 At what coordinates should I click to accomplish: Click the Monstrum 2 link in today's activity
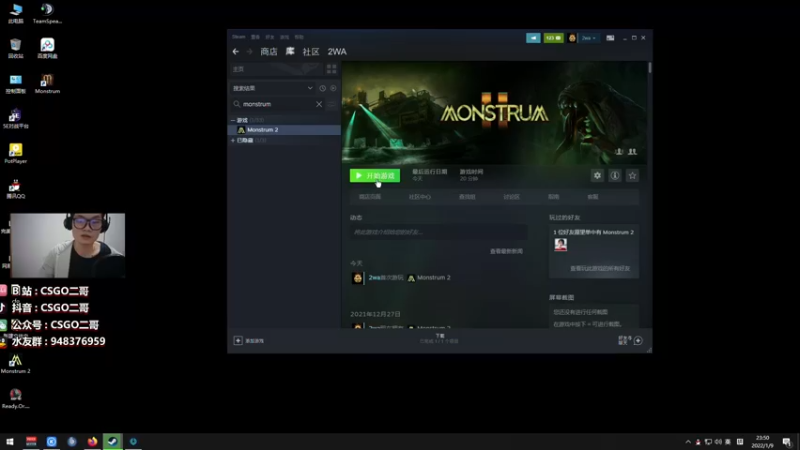point(434,278)
